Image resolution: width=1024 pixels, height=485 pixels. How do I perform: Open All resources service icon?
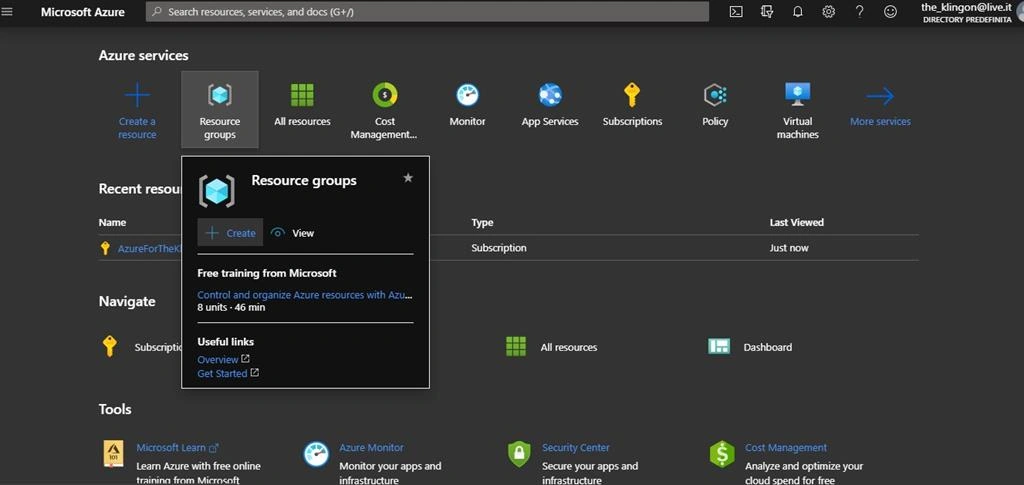tap(302, 95)
